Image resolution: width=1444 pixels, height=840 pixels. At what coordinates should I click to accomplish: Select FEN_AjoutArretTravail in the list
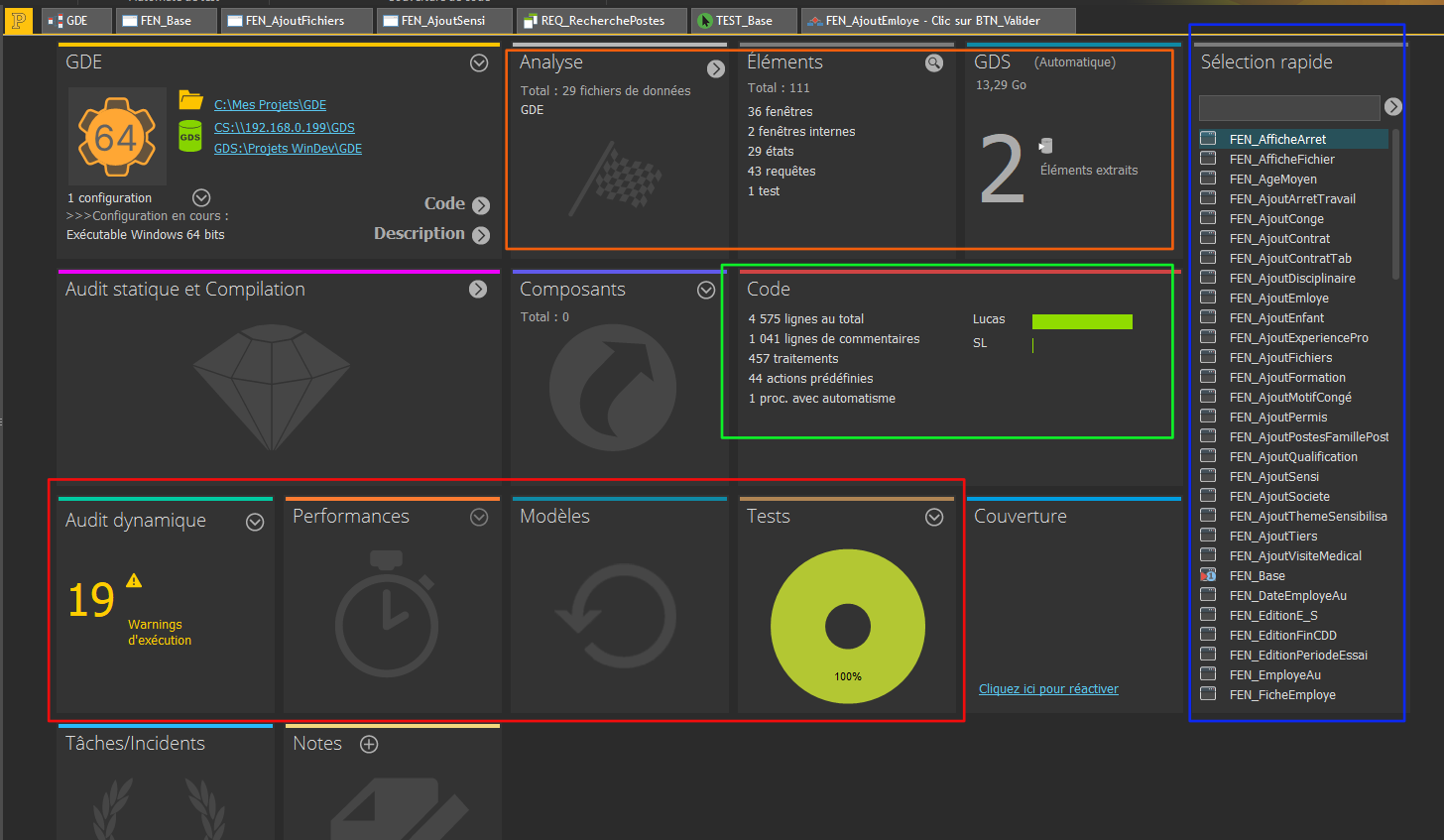point(1293,198)
